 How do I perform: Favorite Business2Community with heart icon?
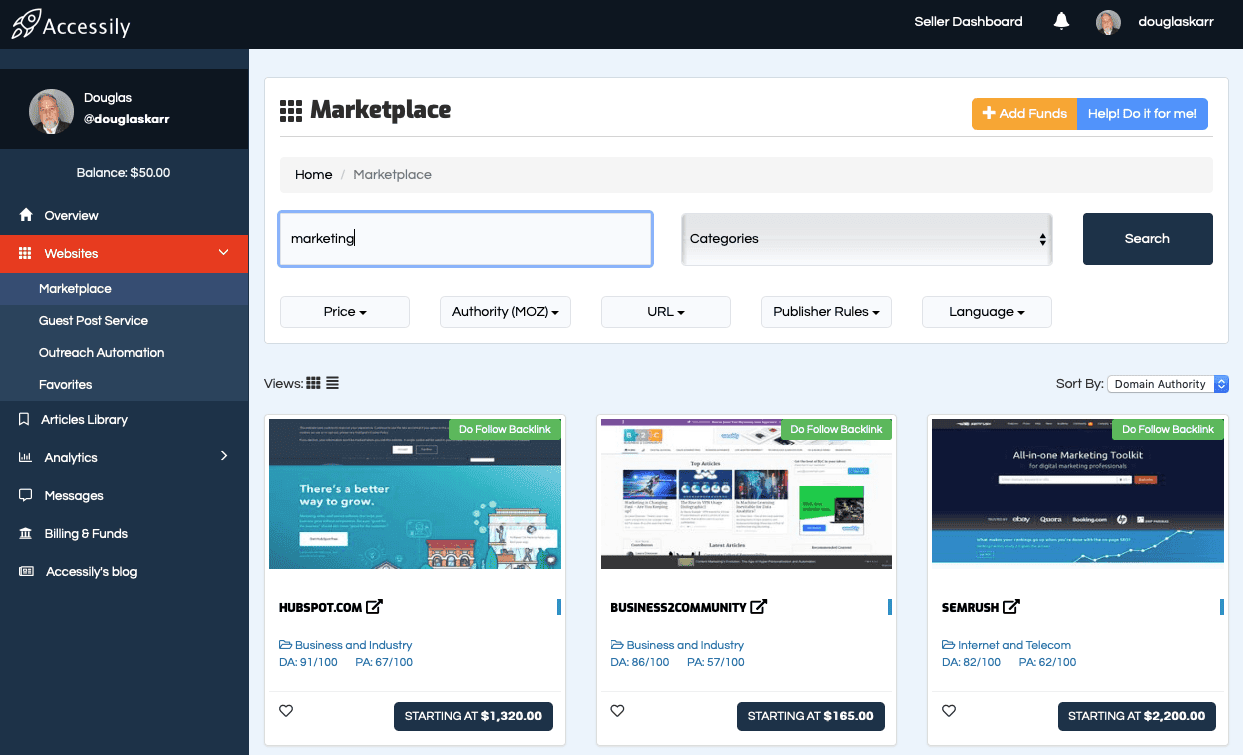click(x=617, y=711)
